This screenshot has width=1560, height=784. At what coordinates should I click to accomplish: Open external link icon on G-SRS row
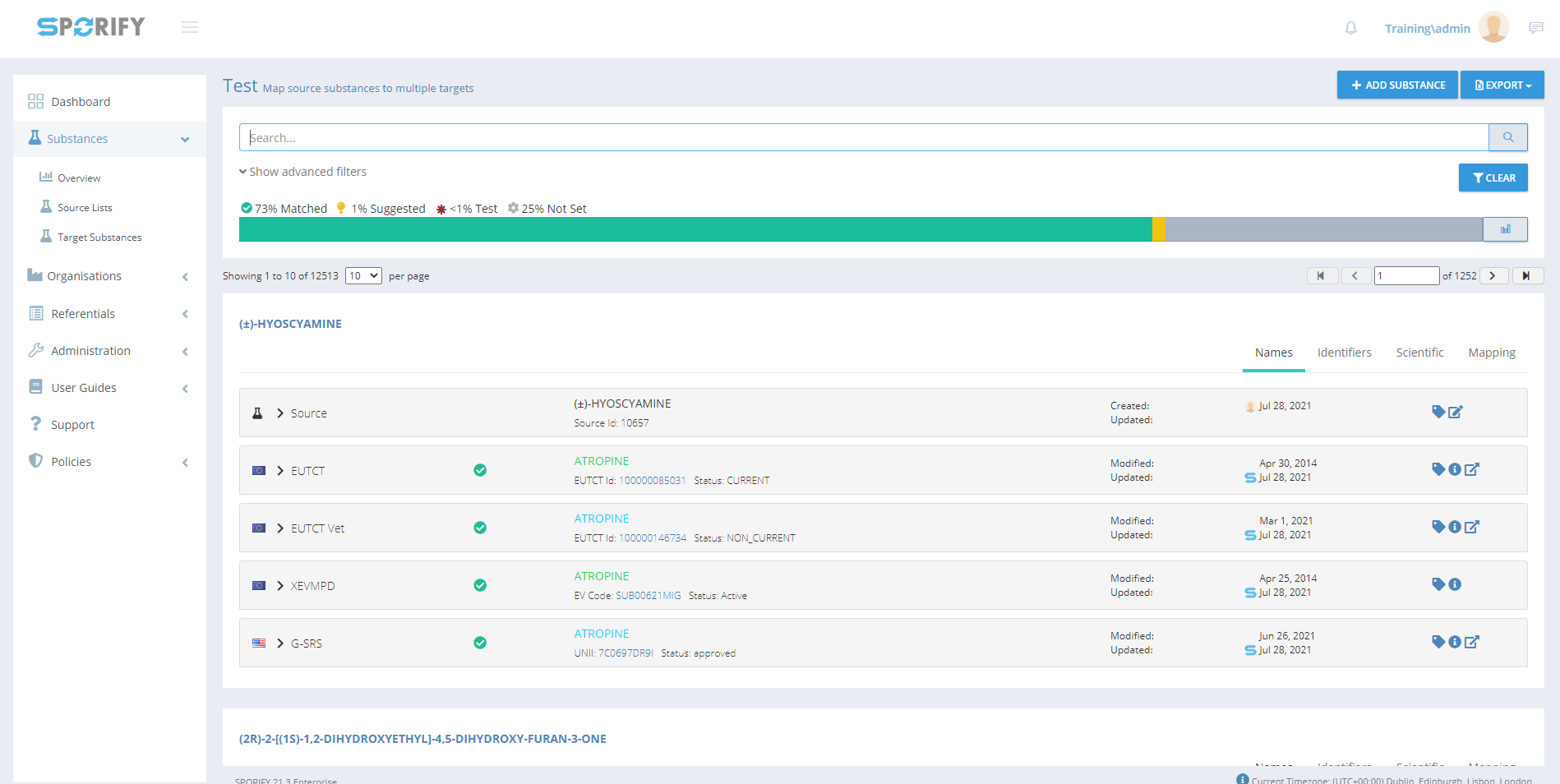pyautogui.click(x=1472, y=642)
